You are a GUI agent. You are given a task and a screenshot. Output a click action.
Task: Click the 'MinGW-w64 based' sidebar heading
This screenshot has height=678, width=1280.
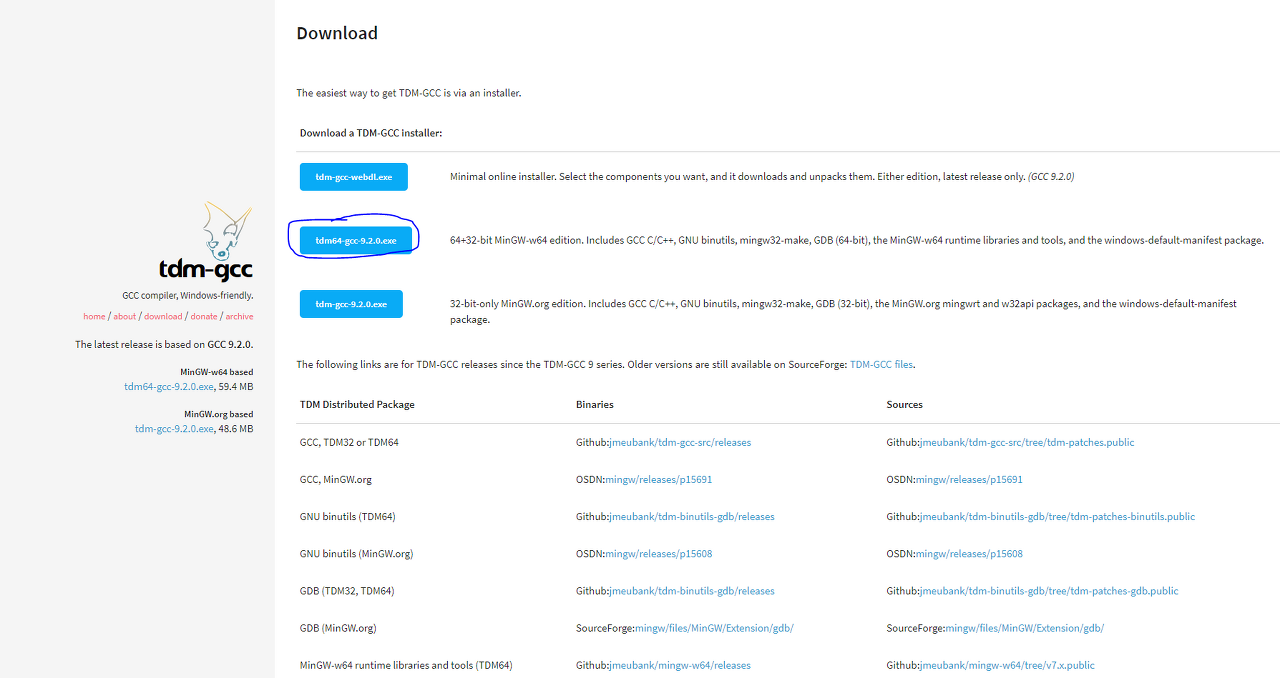tap(217, 372)
